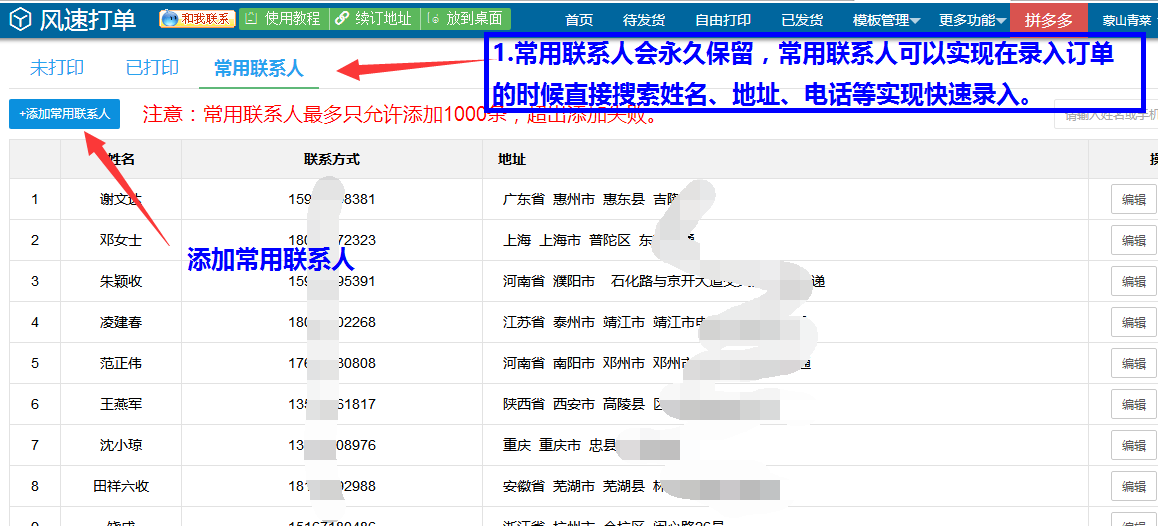
Task: Open the 续订地址 link
Action: pyautogui.click(x=374, y=18)
